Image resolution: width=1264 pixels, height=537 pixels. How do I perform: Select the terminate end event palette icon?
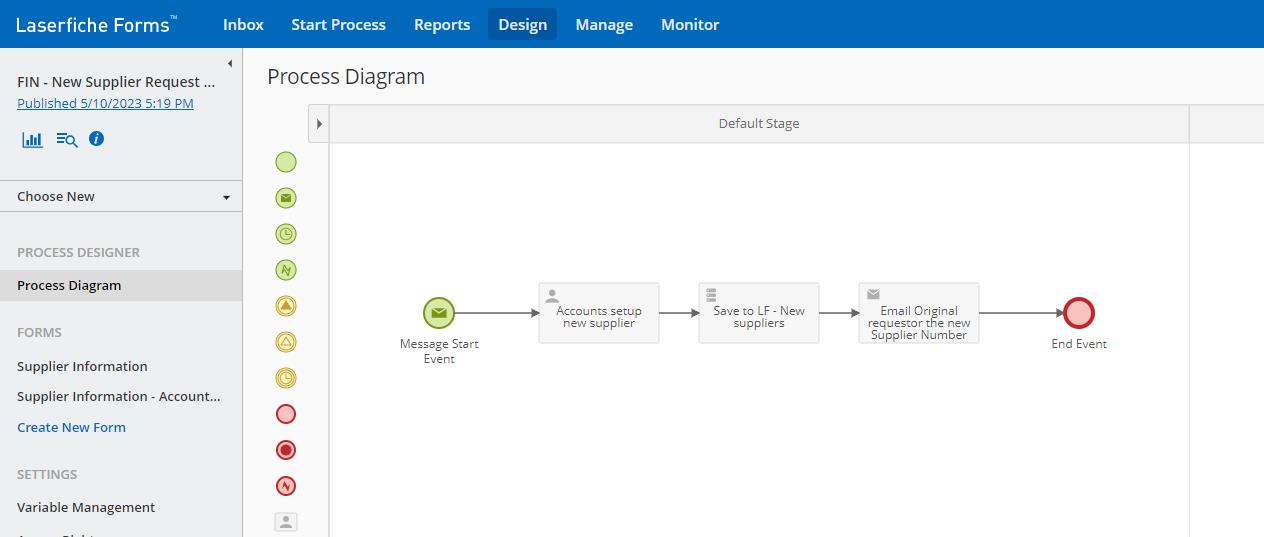[286, 450]
